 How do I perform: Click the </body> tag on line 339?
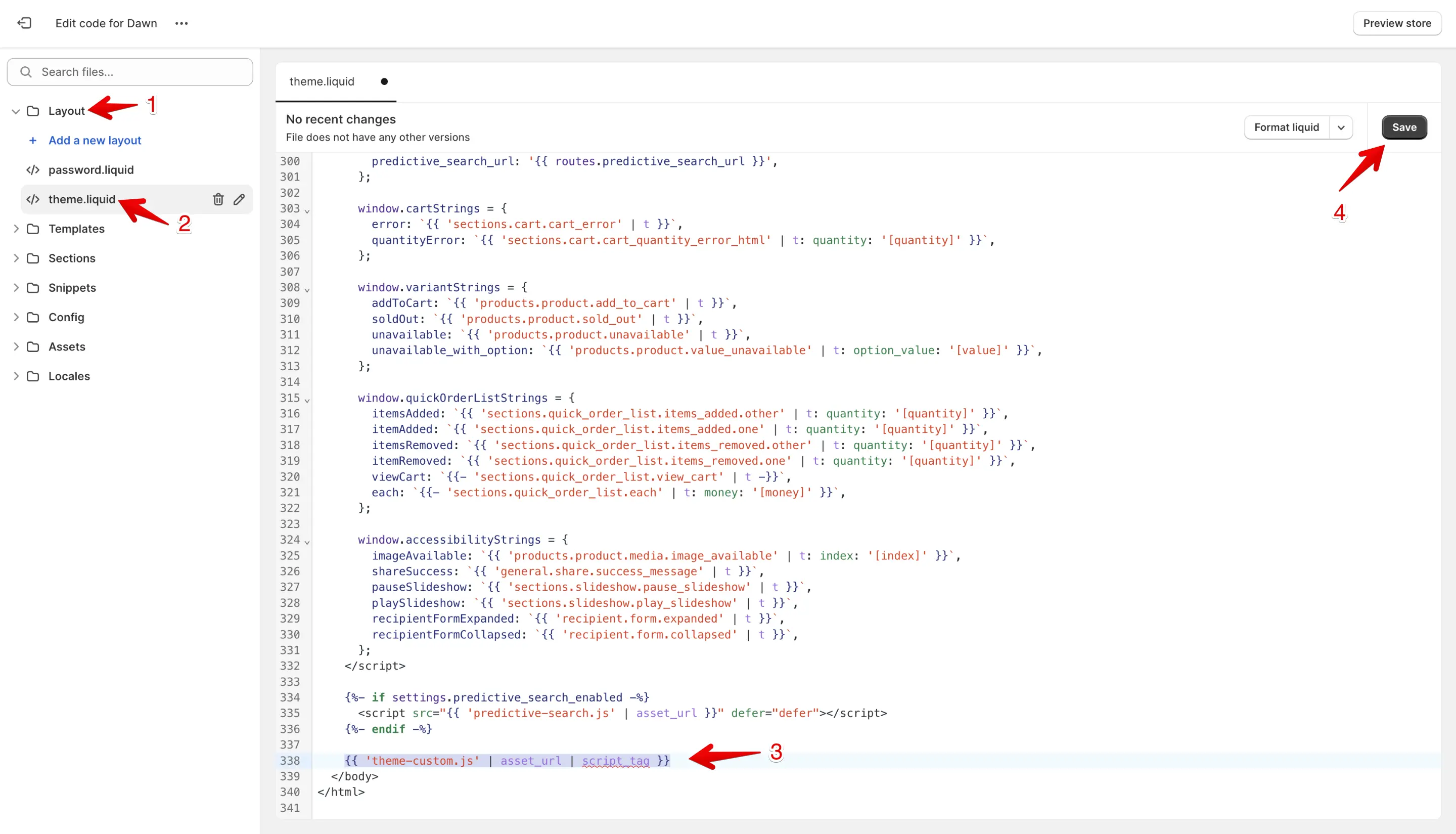pos(354,776)
